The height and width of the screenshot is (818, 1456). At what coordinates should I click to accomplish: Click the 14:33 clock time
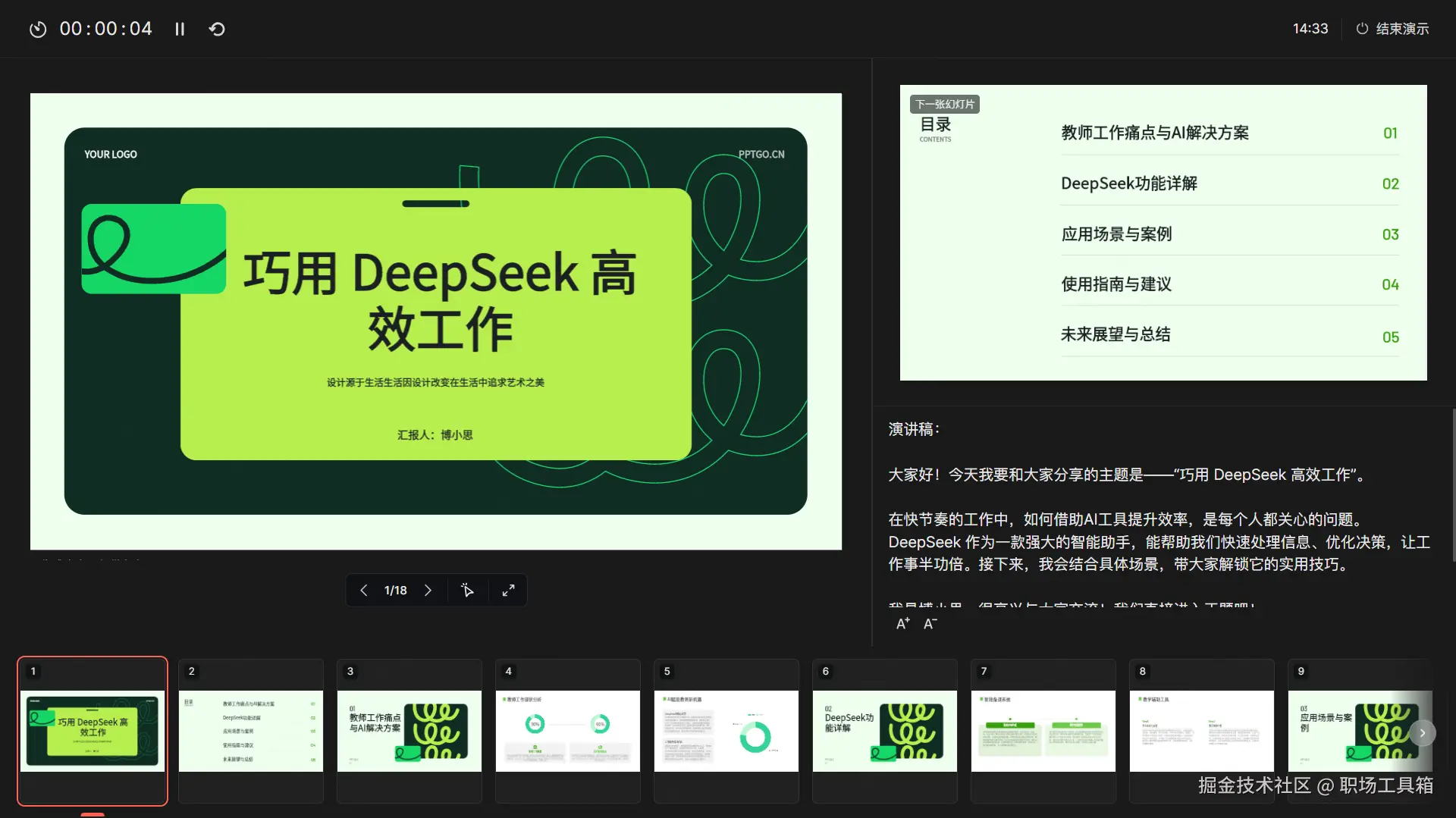tap(1310, 29)
